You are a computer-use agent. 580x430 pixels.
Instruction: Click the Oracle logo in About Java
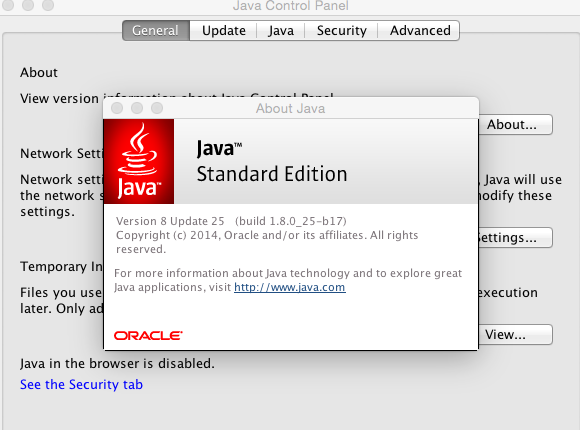pyautogui.click(x=148, y=336)
